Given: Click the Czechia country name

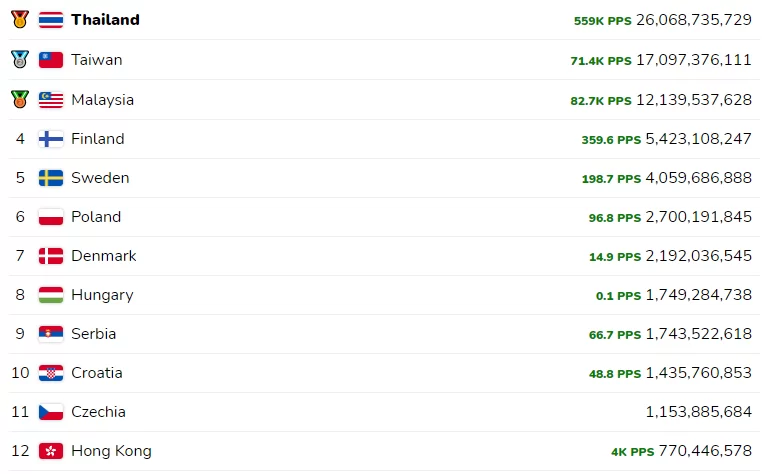Looking at the screenshot, I should tap(98, 412).
